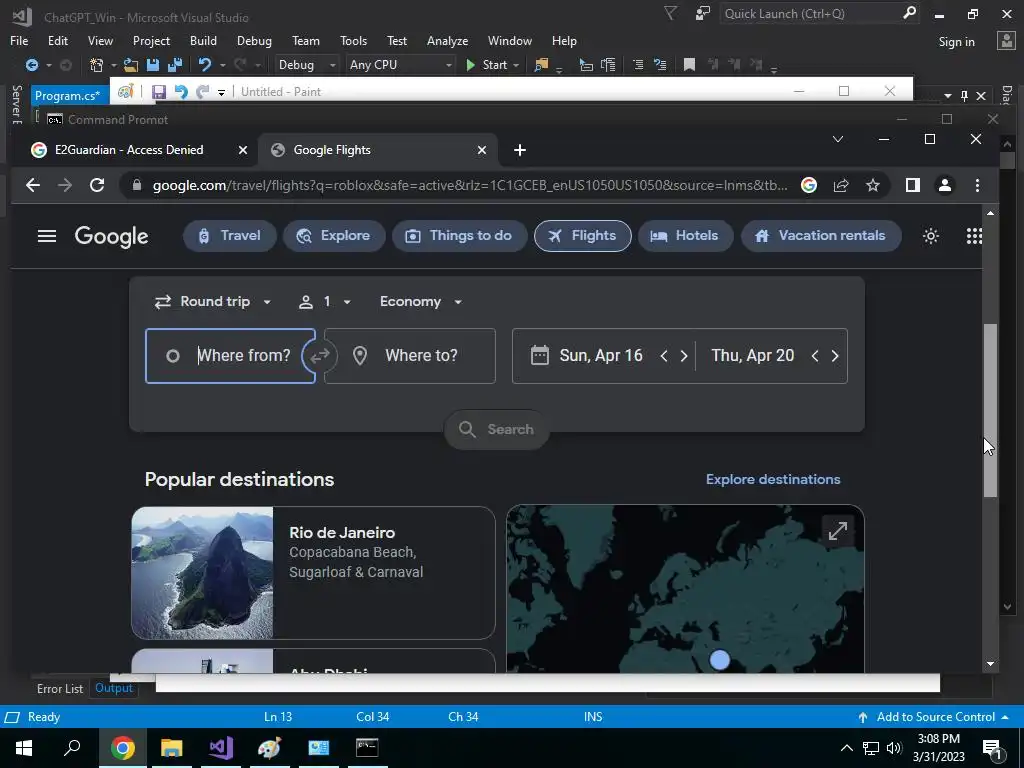This screenshot has height=768, width=1024.
Task: Expand Economy class dropdown
Action: coord(421,302)
